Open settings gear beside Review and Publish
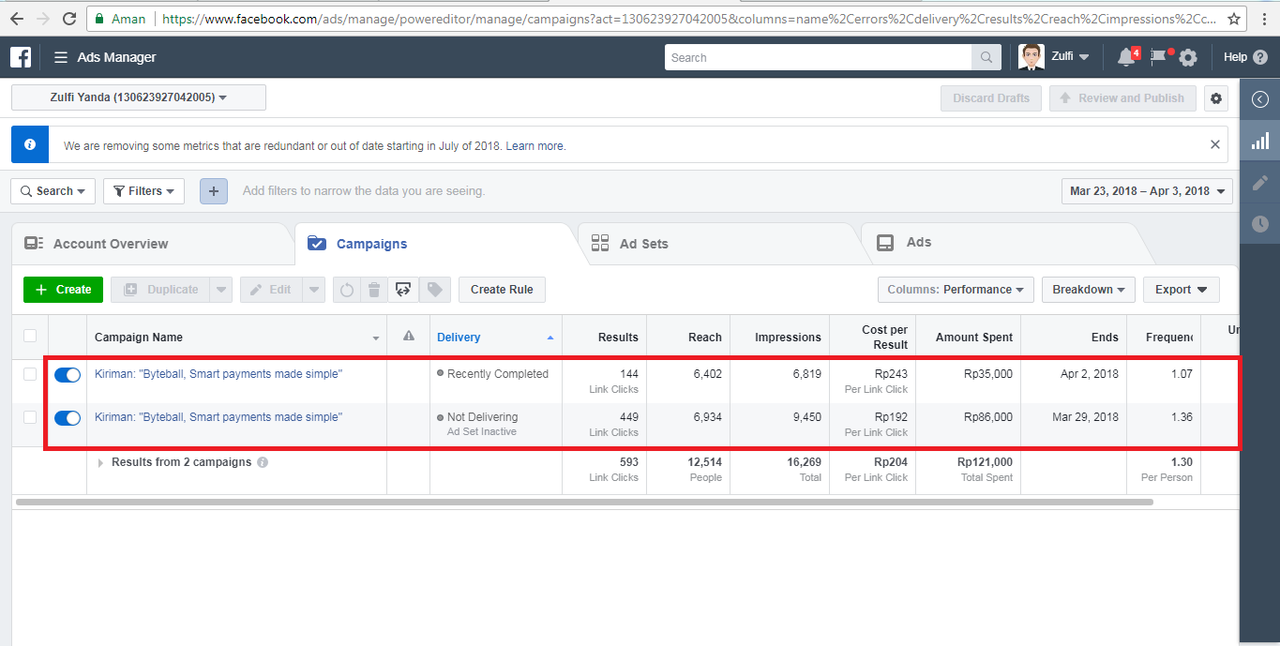Image resolution: width=1280 pixels, height=646 pixels. (x=1216, y=98)
